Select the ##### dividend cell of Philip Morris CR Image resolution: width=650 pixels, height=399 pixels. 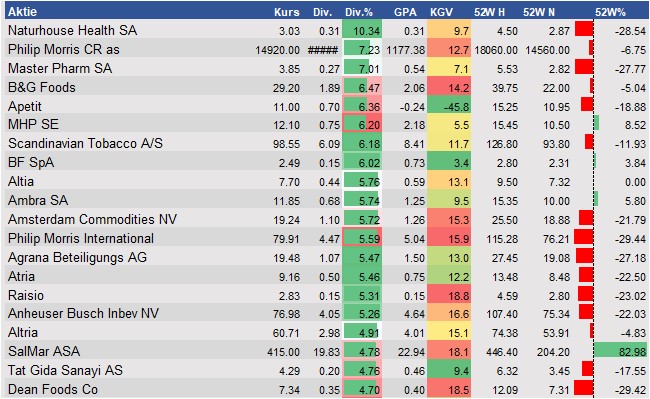[x=323, y=50]
